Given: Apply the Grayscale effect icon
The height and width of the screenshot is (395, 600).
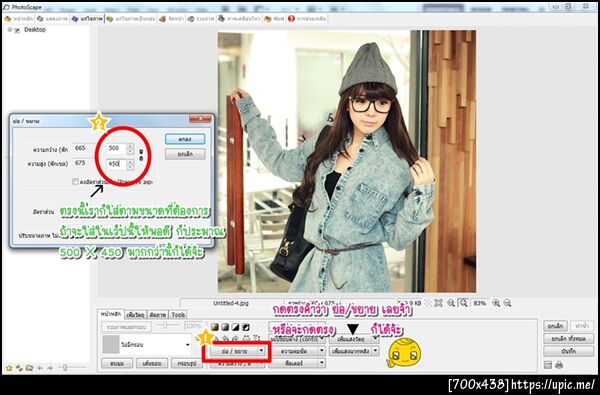Looking at the screenshot, I should [x=225, y=326].
